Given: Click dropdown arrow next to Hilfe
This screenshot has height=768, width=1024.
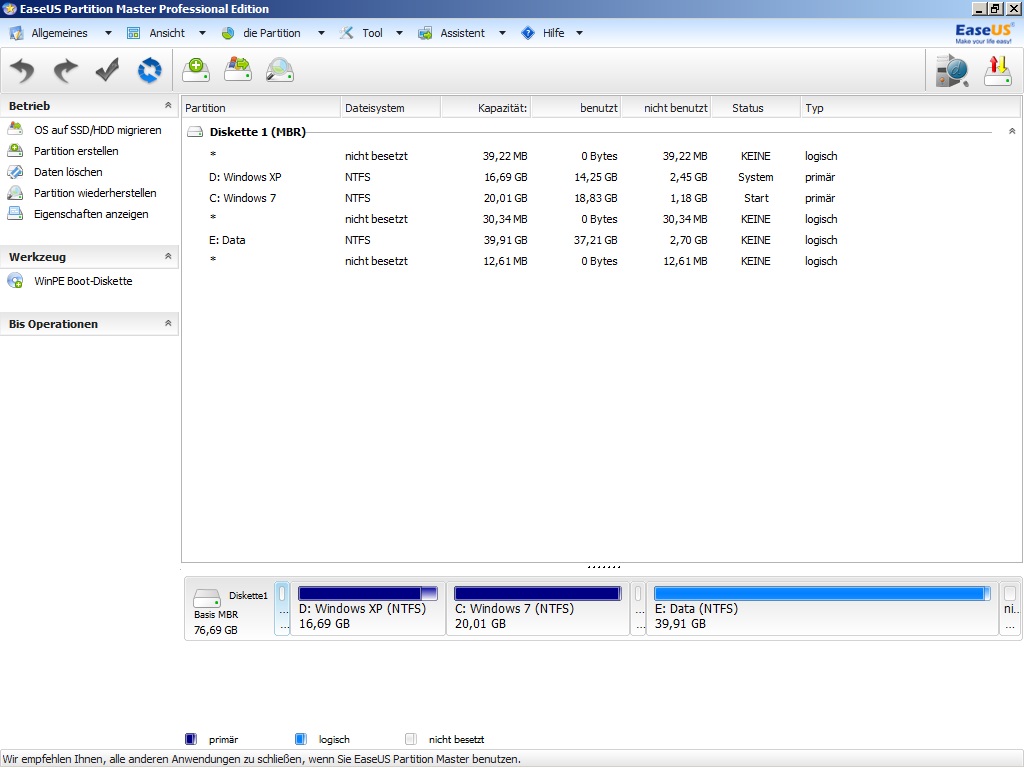Looking at the screenshot, I should (x=579, y=33).
